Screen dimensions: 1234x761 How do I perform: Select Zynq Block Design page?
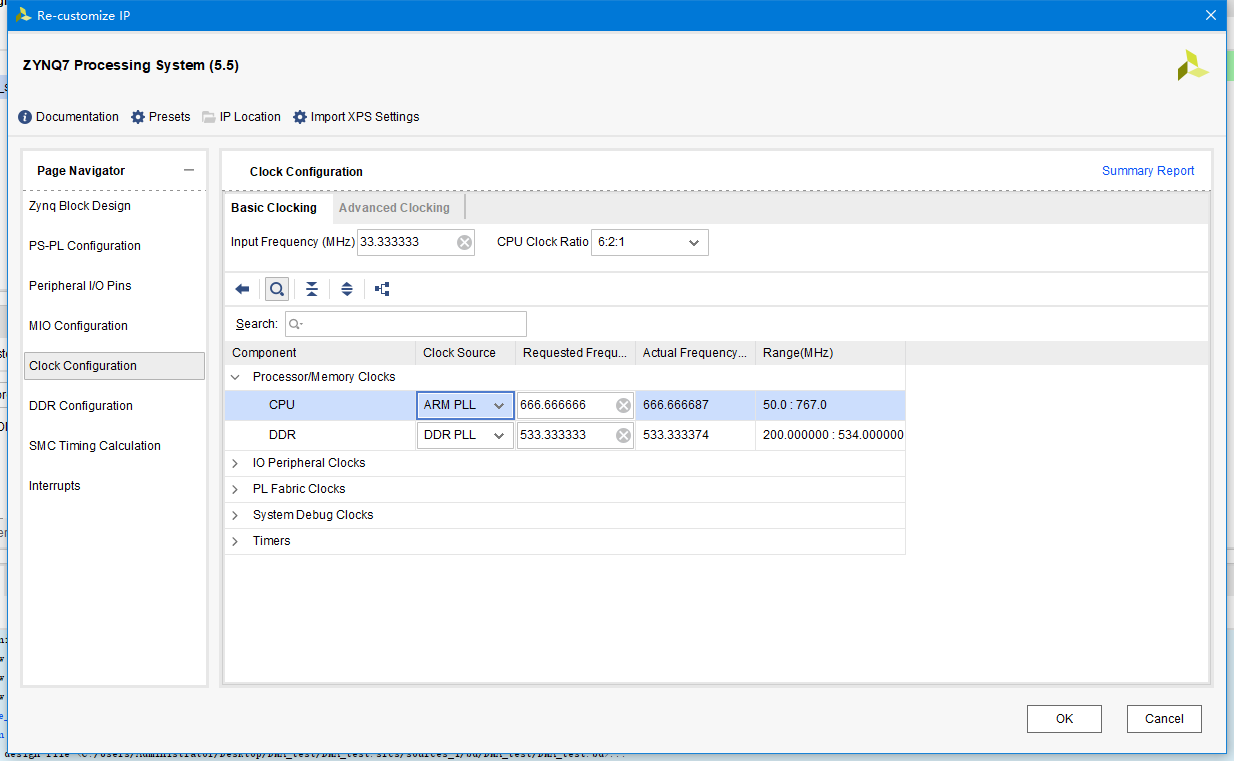pos(80,206)
